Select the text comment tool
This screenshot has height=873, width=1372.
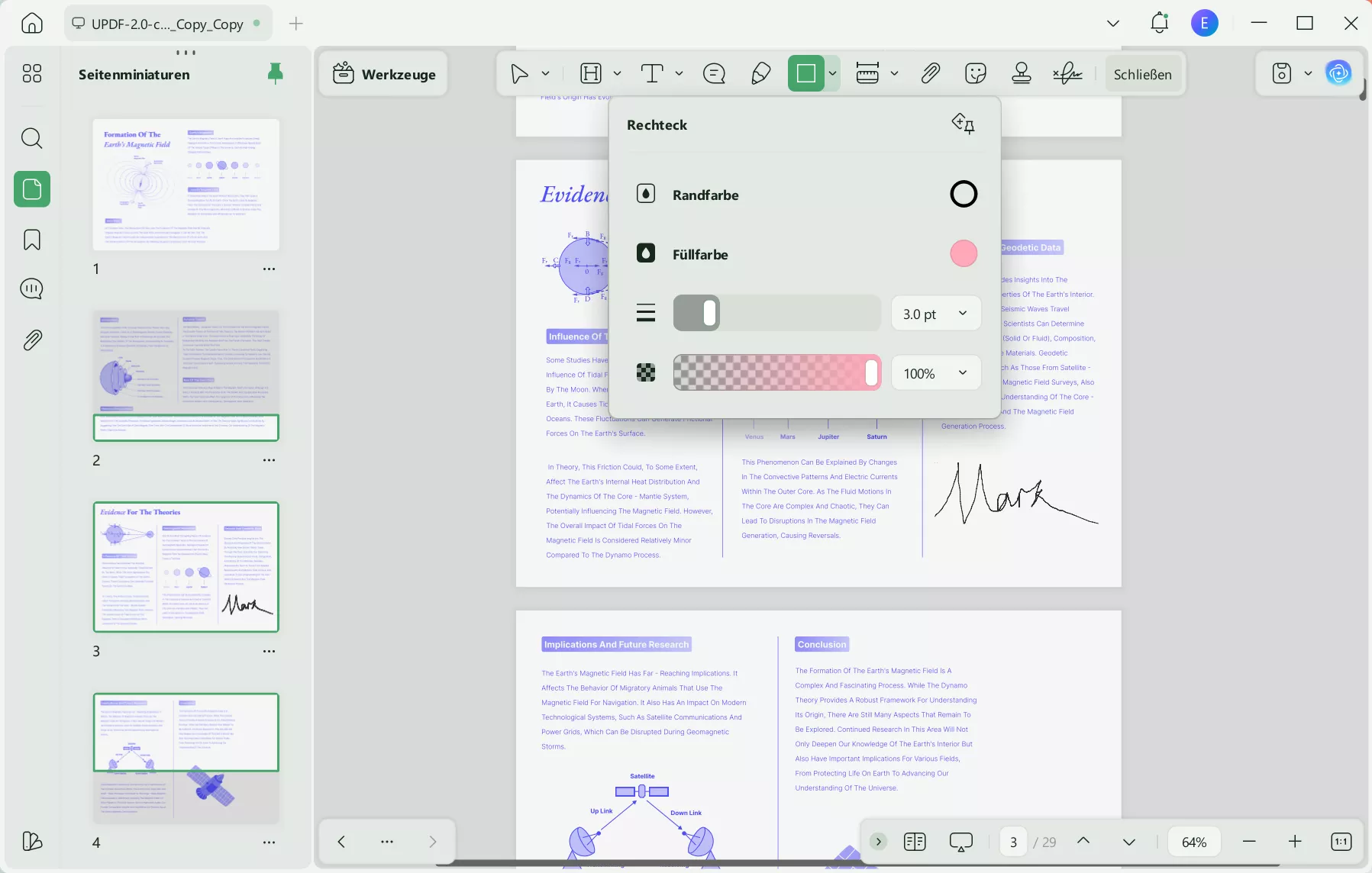point(651,74)
